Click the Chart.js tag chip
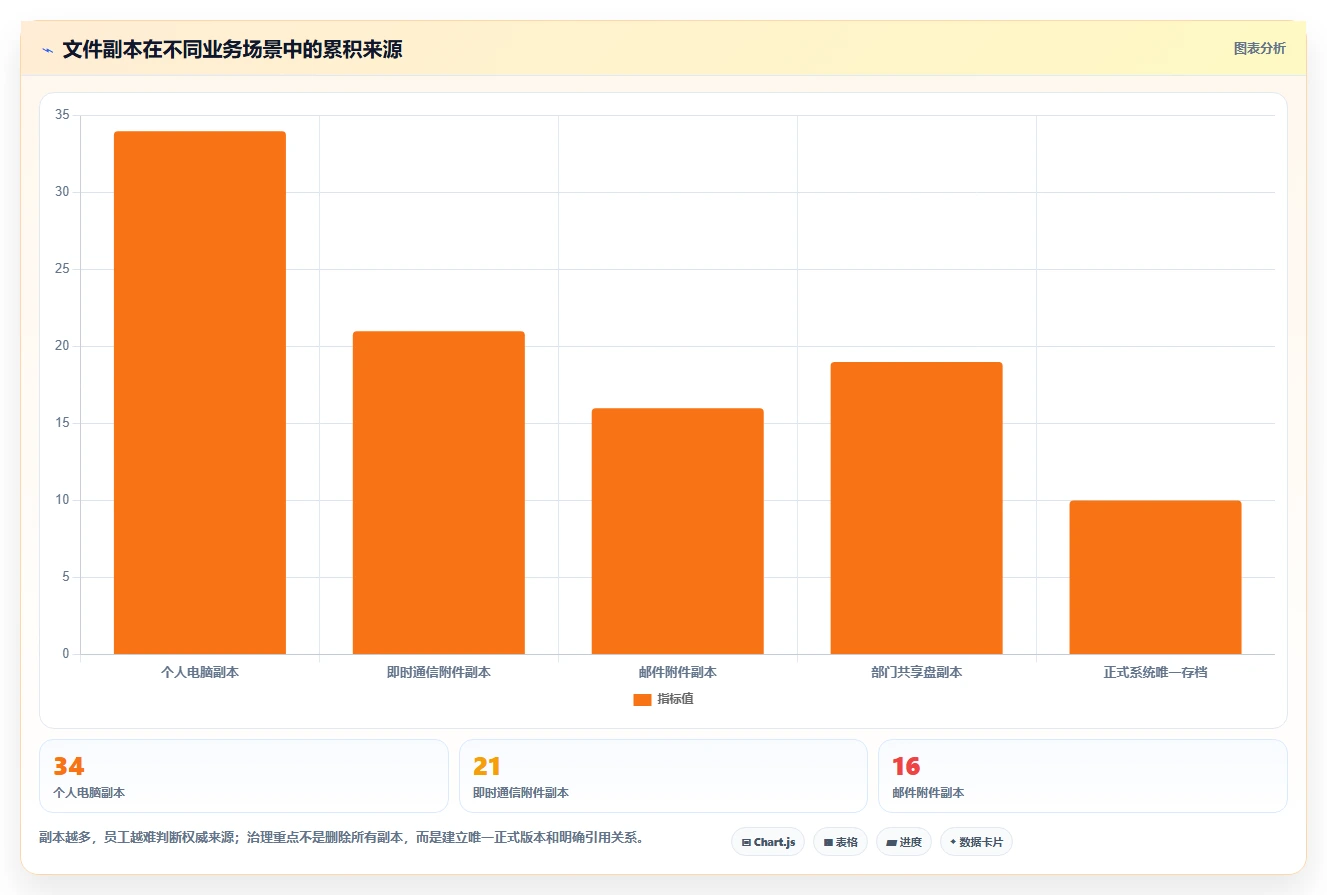 [x=768, y=842]
